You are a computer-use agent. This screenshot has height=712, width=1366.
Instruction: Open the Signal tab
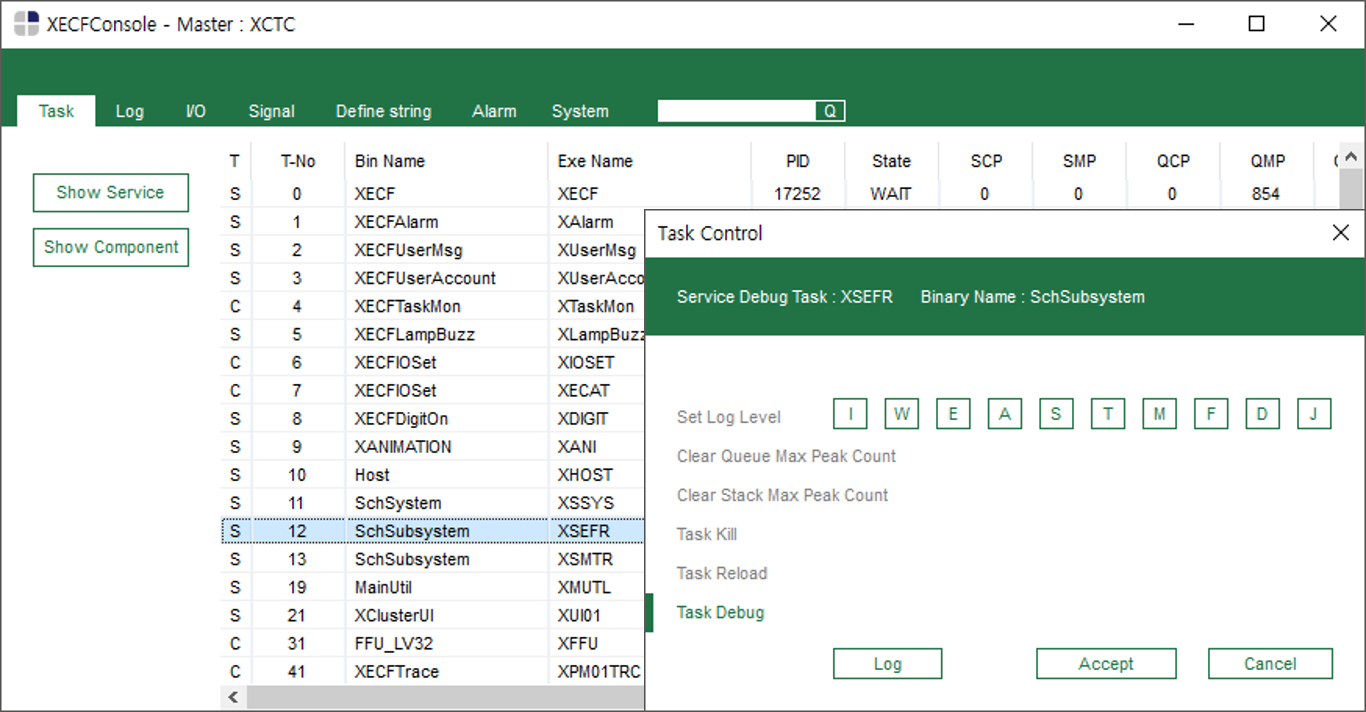(271, 111)
